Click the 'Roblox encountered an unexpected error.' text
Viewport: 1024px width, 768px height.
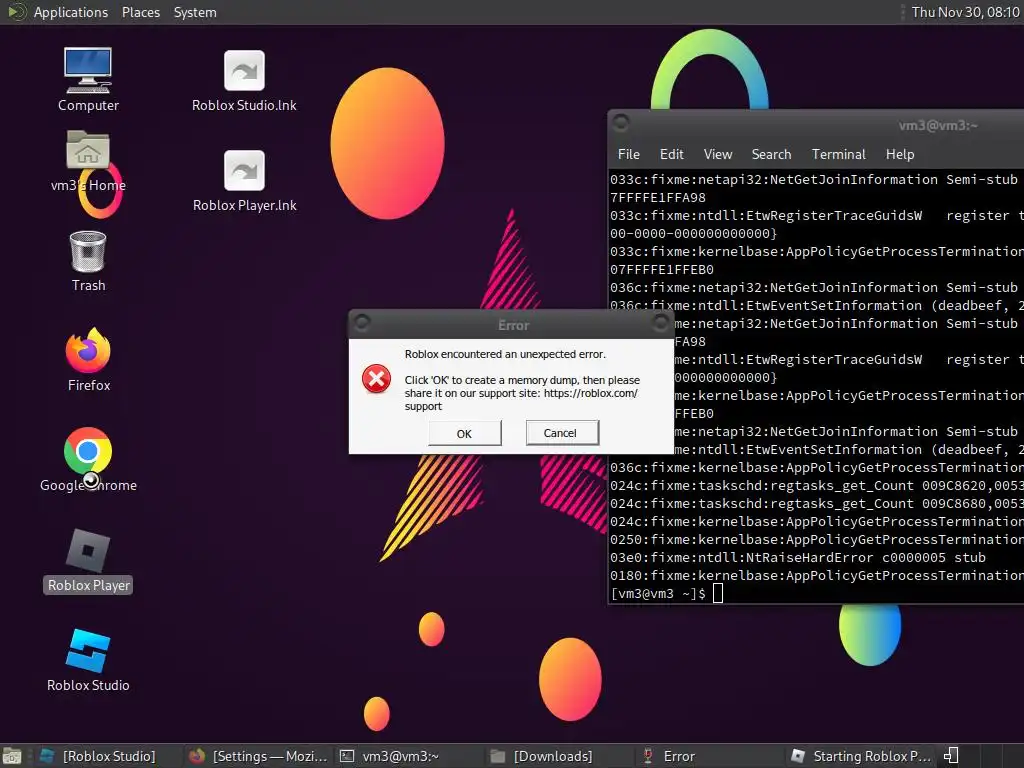coord(505,354)
